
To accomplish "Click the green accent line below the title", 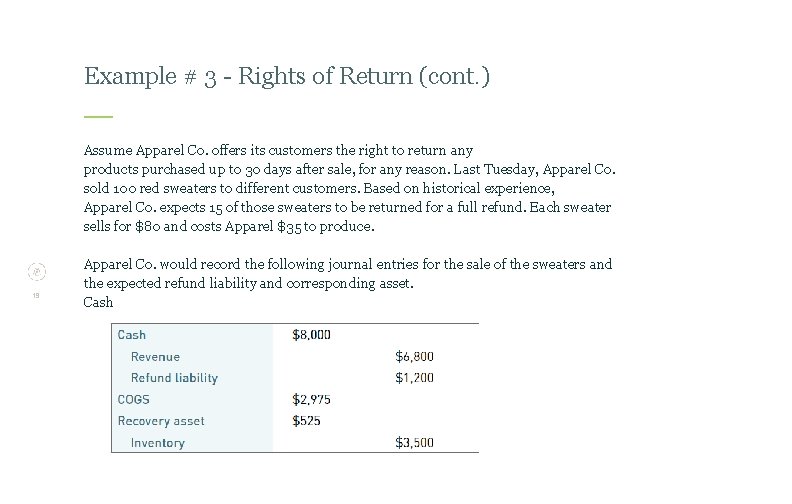I will 98,117.
